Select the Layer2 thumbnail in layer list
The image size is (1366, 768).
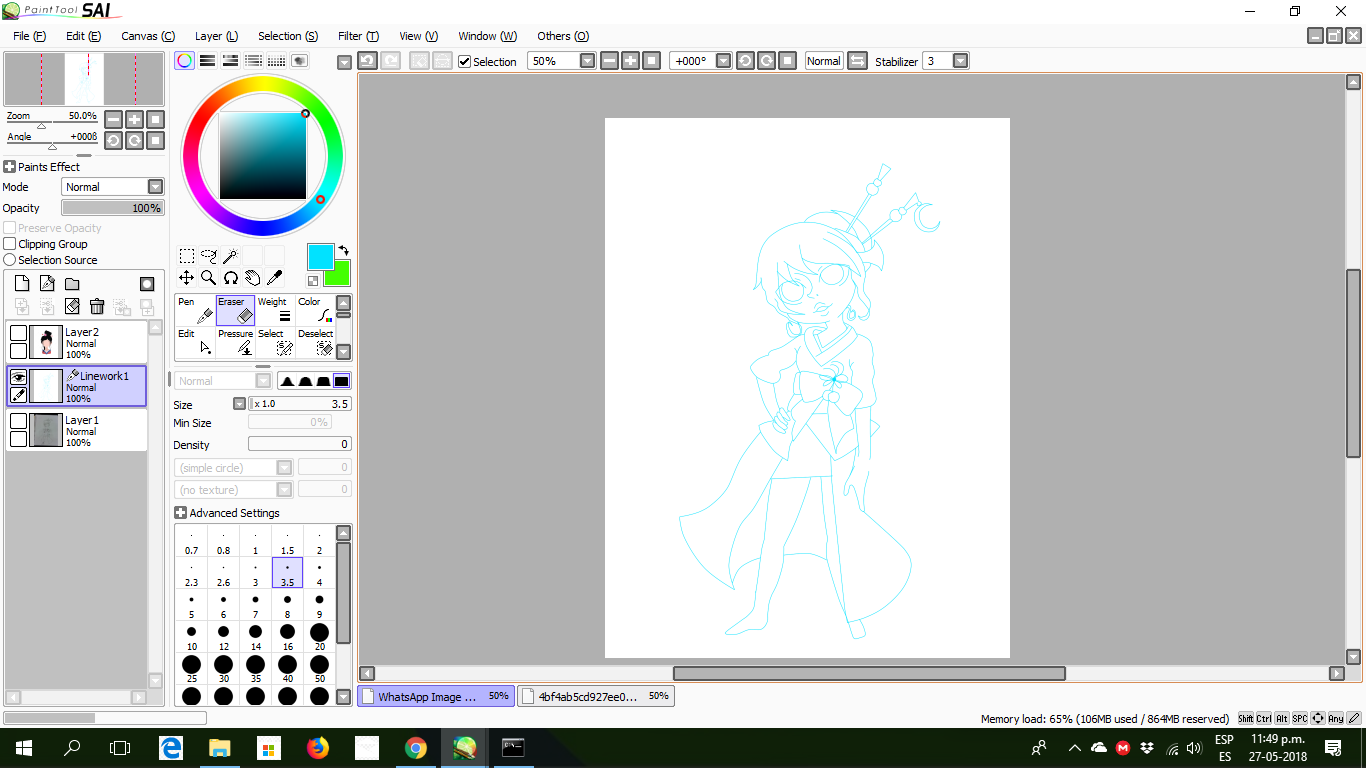(x=46, y=342)
